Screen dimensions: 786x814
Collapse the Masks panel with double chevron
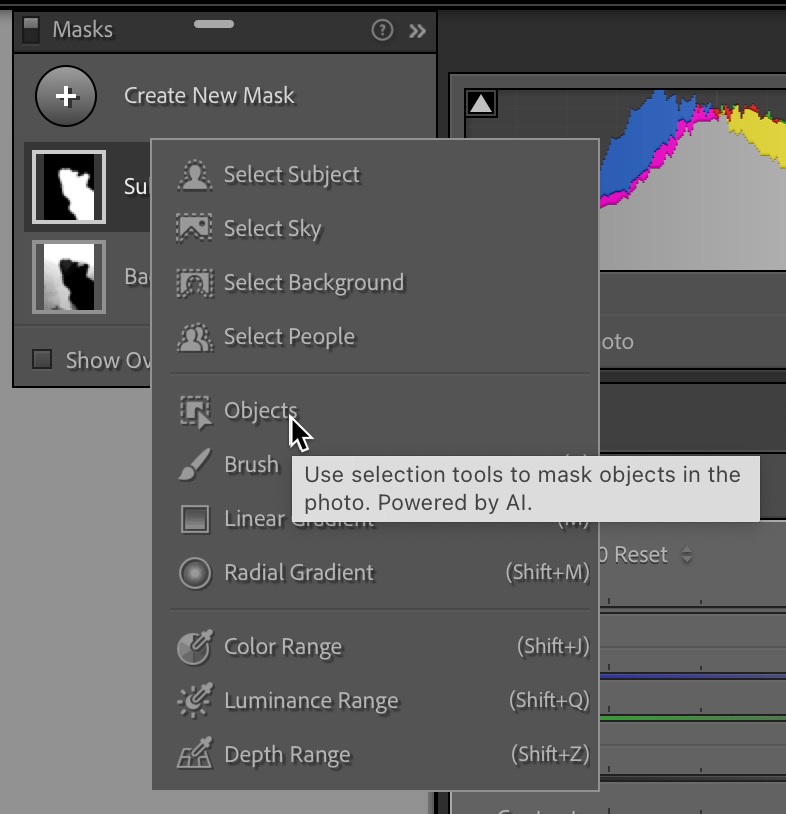(417, 31)
